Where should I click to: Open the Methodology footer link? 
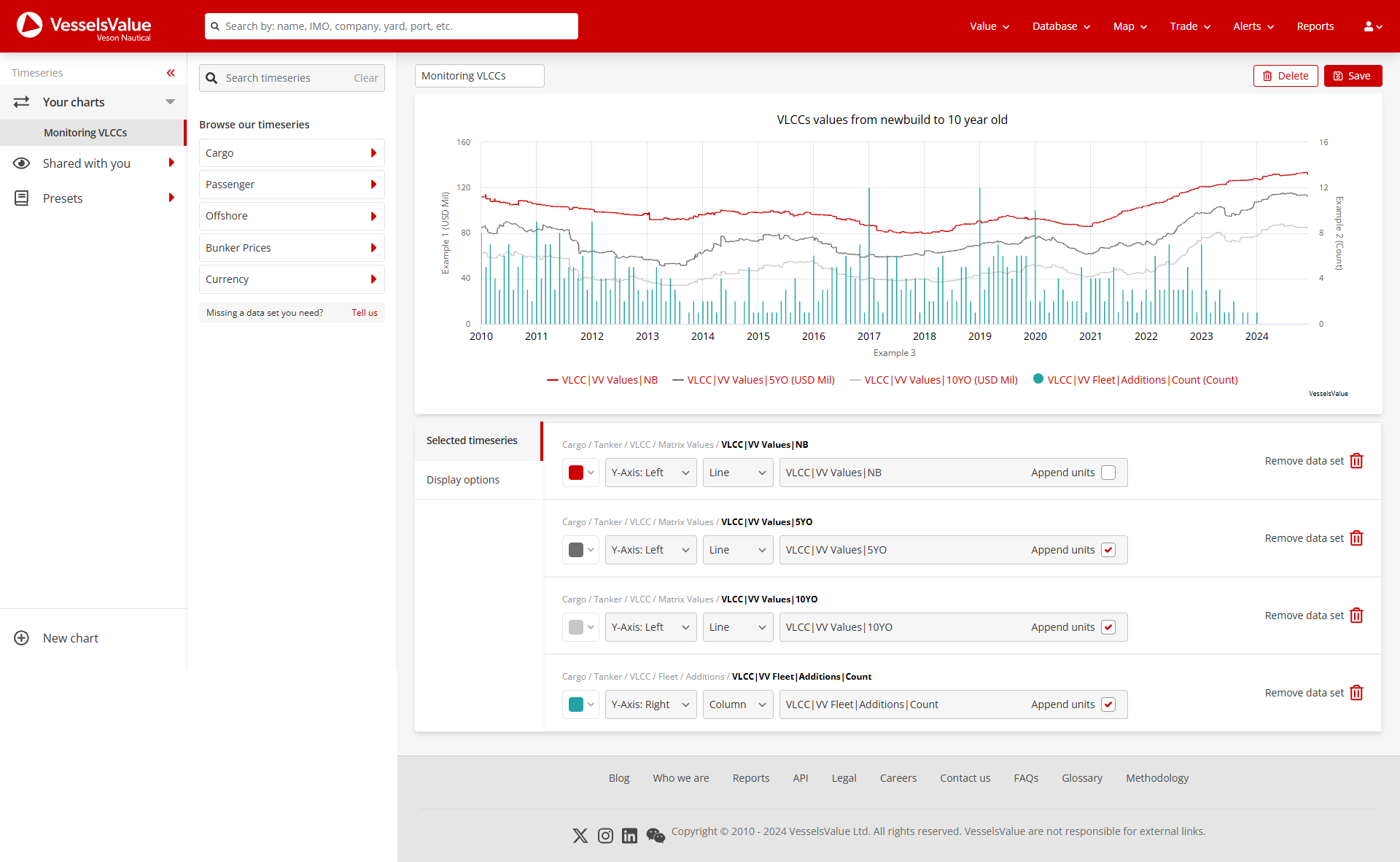click(1156, 777)
